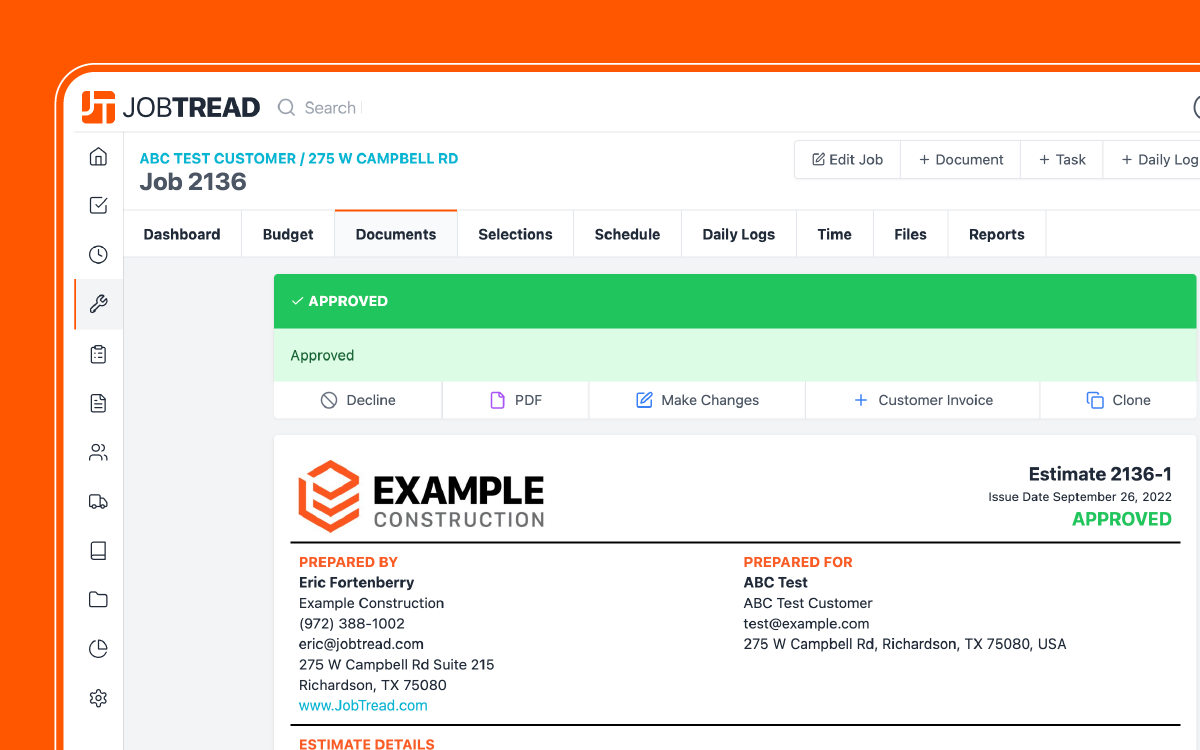Decline the approved estimate
Image resolution: width=1200 pixels, height=750 pixels.
pyautogui.click(x=357, y=399)
